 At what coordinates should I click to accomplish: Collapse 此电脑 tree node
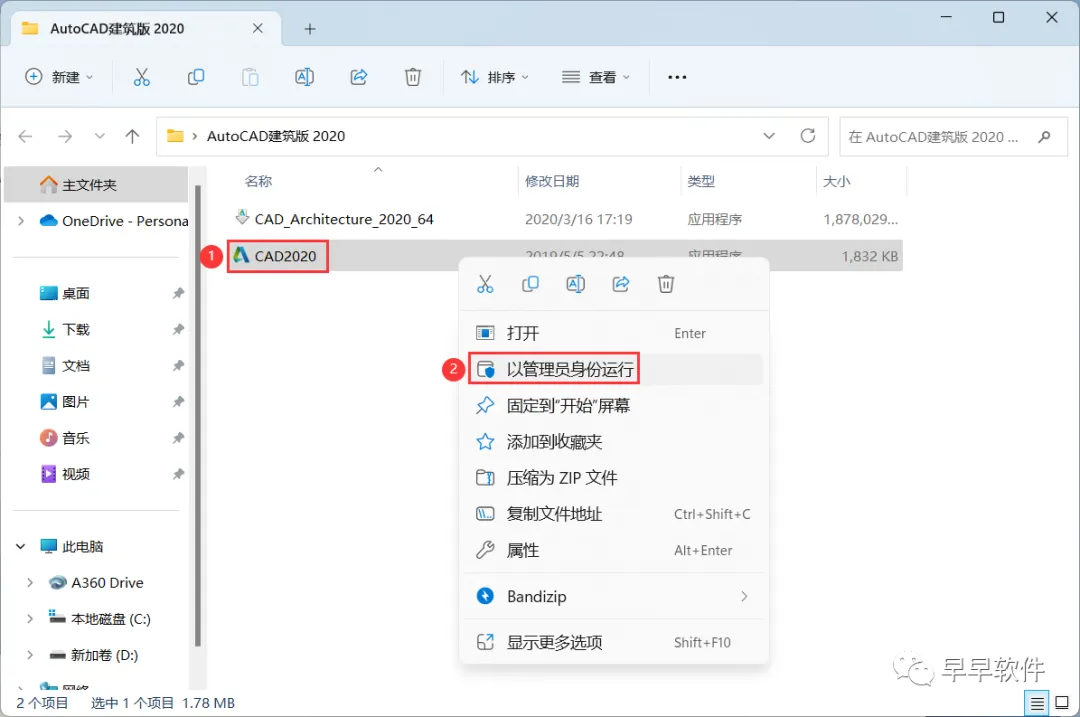click(x=21, y=546)
